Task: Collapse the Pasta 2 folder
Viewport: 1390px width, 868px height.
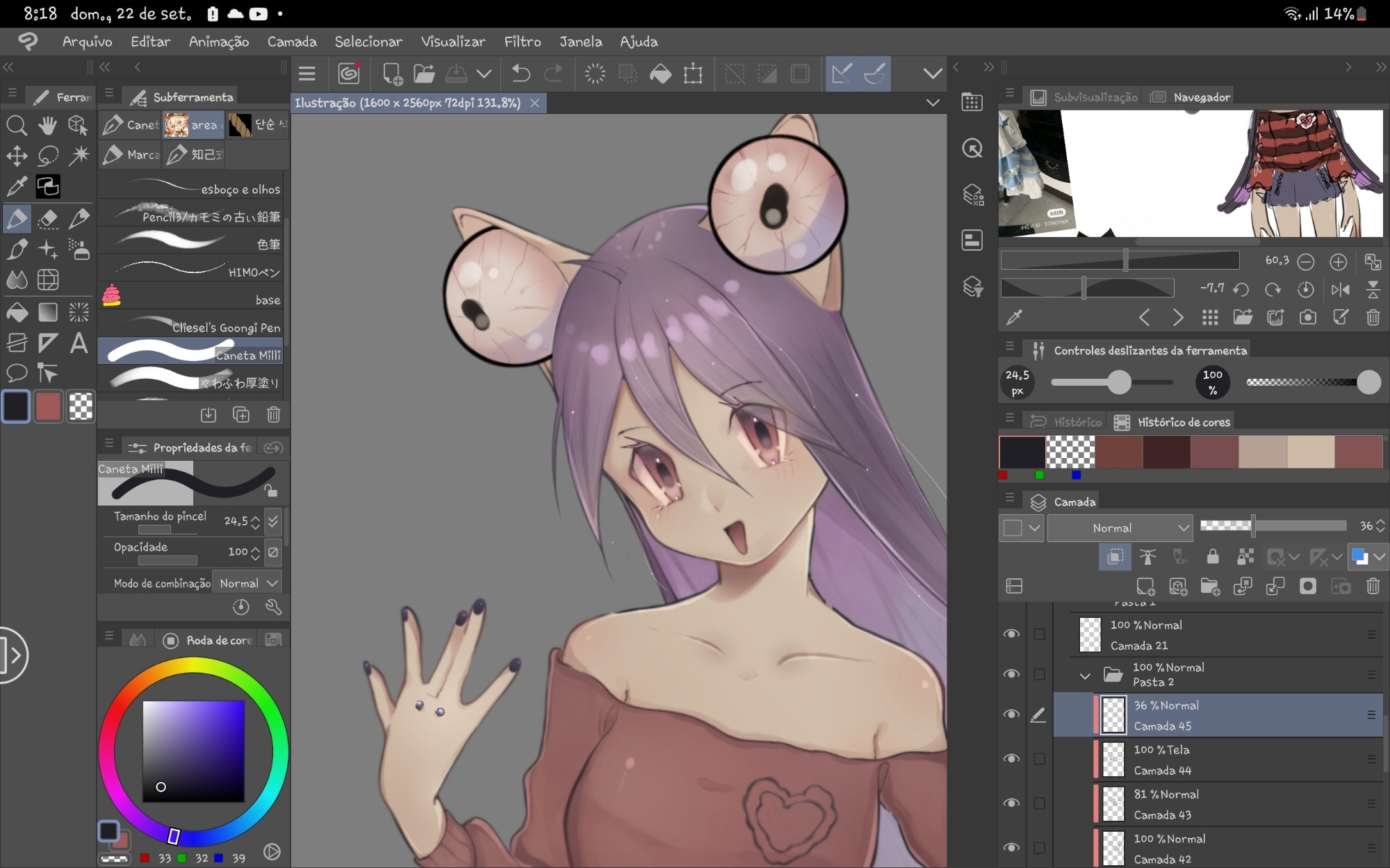Action: [x=1084, y=675]
